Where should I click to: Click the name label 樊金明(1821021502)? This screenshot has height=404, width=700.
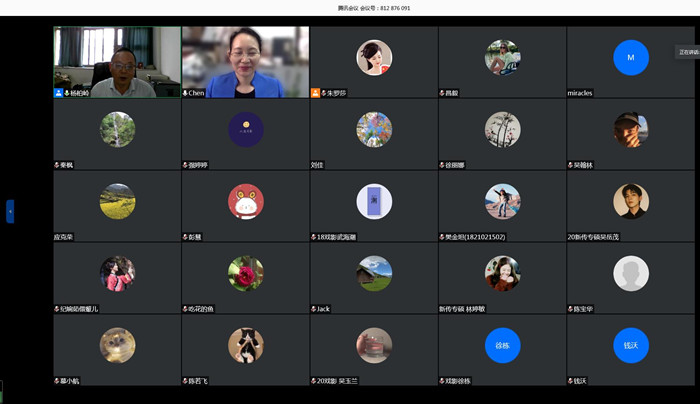(476, 237)
